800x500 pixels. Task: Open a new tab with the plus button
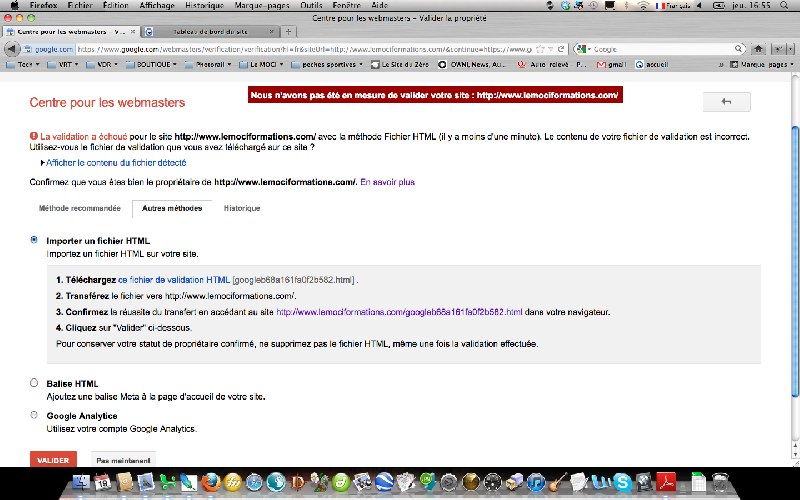pyautogui.click(x=289, y=32)
